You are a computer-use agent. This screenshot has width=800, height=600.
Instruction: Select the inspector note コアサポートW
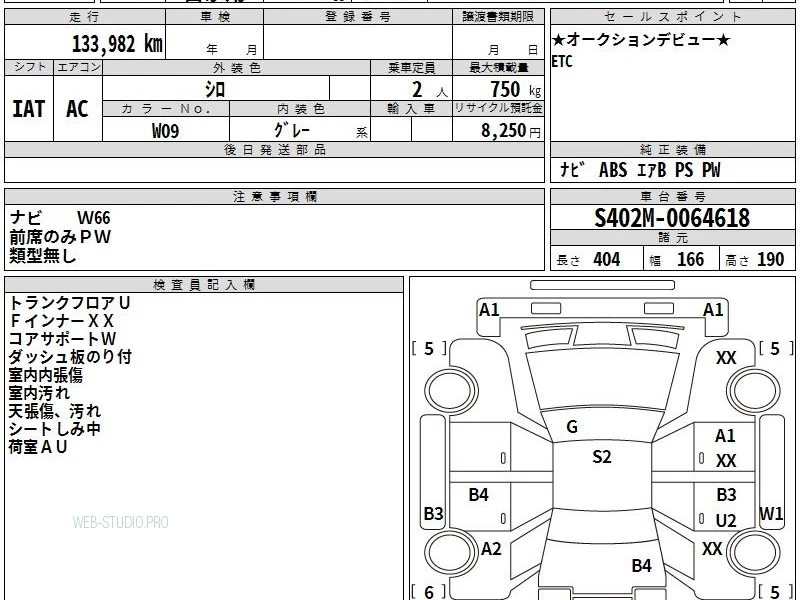tap(62, 339)
